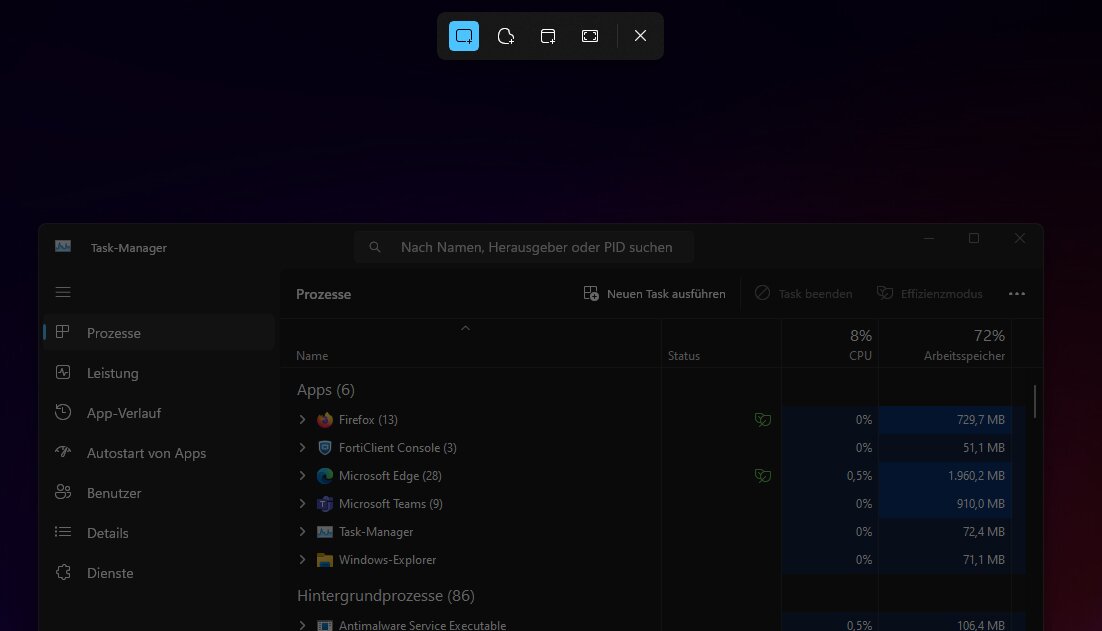
Task: Select freeform snip mode icon
Action: coord(506,36)
